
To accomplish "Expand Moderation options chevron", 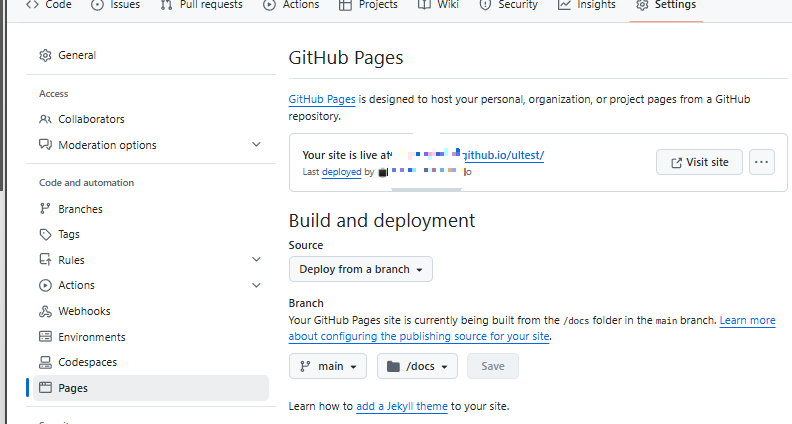I will coord(257,145).
